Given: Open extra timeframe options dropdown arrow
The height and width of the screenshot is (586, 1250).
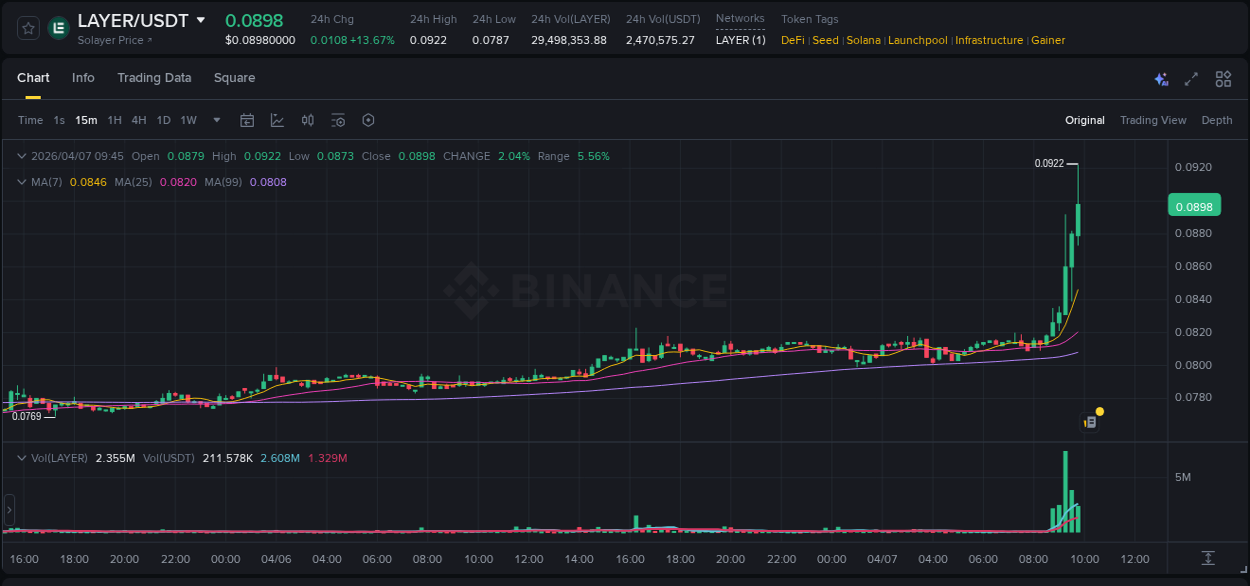Looking at the screenshot, I should pyautogui.click(x=215, y=120).
